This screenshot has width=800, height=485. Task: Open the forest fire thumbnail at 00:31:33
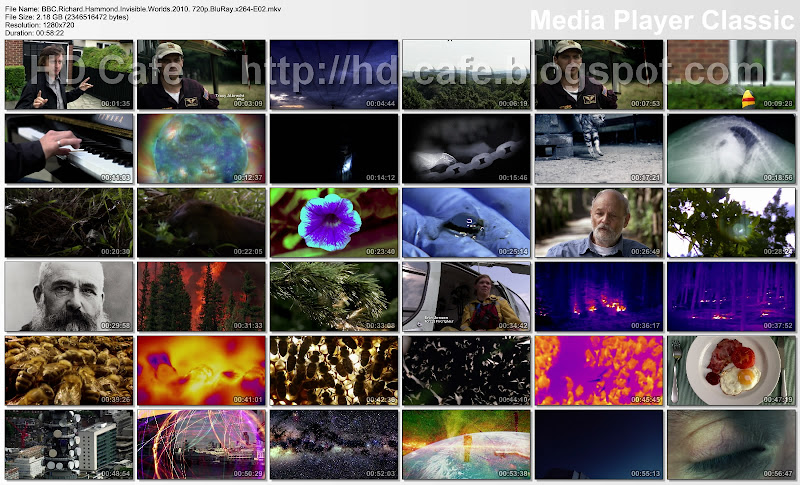coord(202,296)
